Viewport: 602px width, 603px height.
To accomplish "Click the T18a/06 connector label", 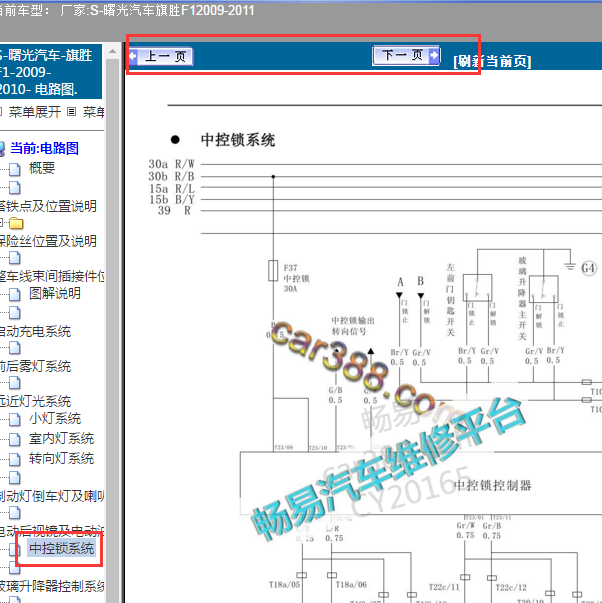I will point(351,585).
